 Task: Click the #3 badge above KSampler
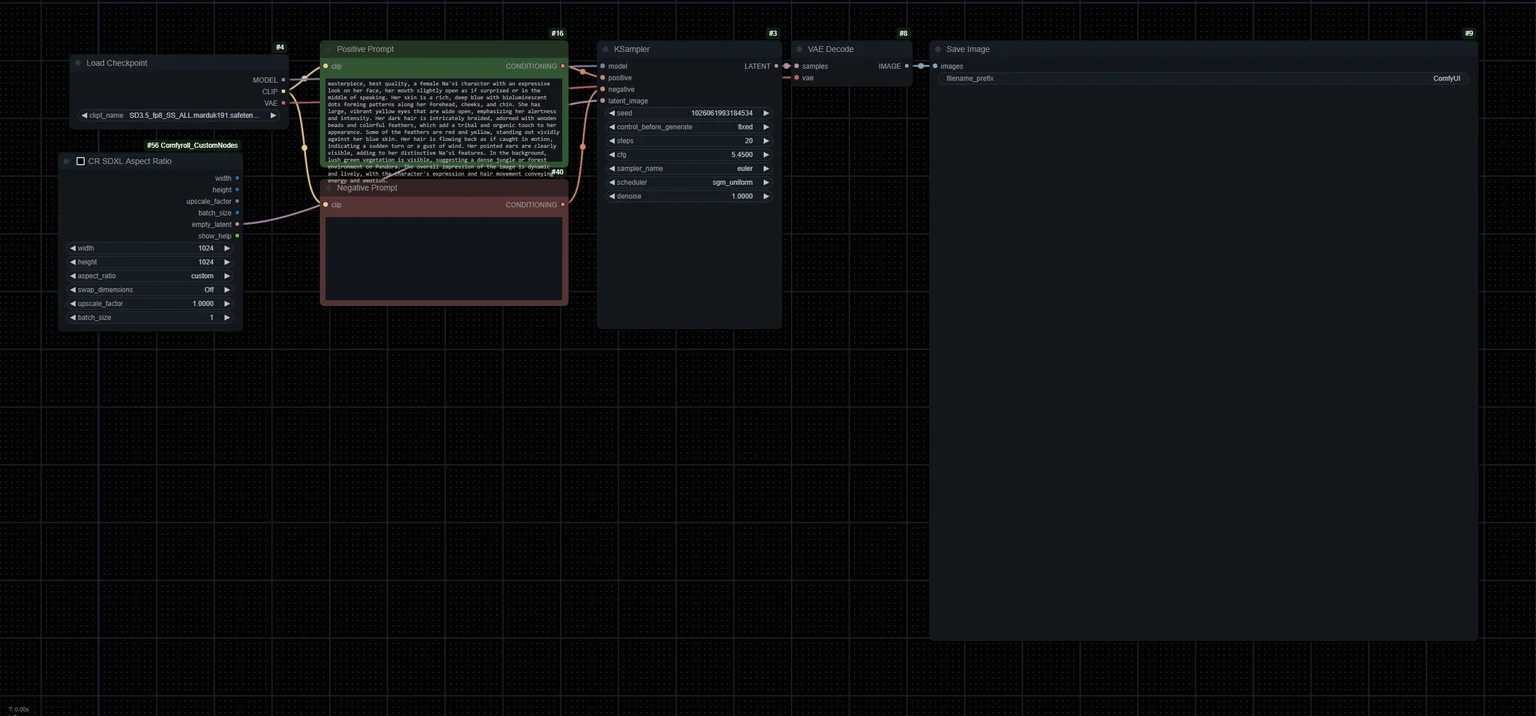pyautogui.click(x=773, y=33)
